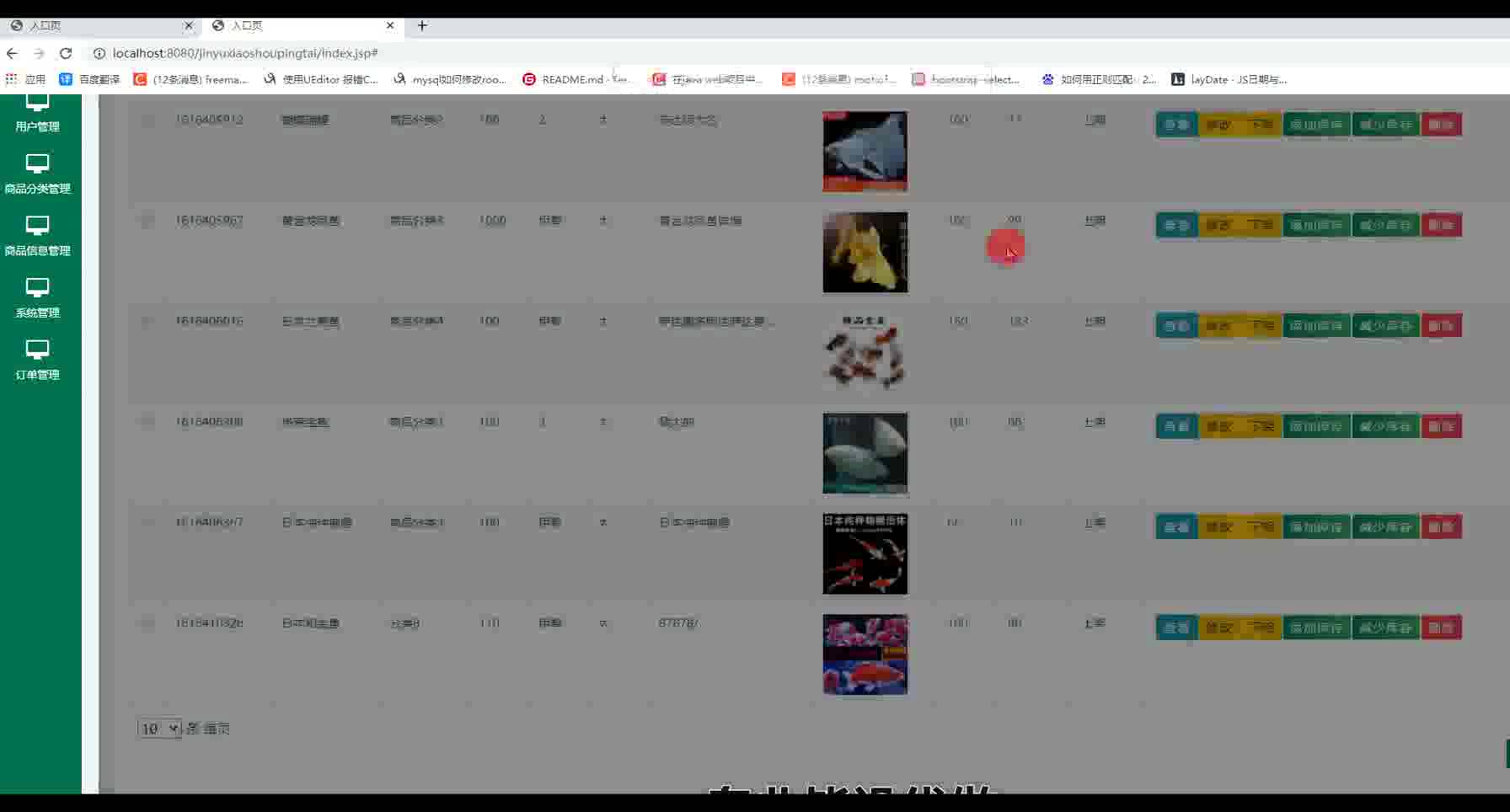The image size is (1510, 812).
Task: Tick the checkbox in the grey-blue fish row
Action: (147, 120)
